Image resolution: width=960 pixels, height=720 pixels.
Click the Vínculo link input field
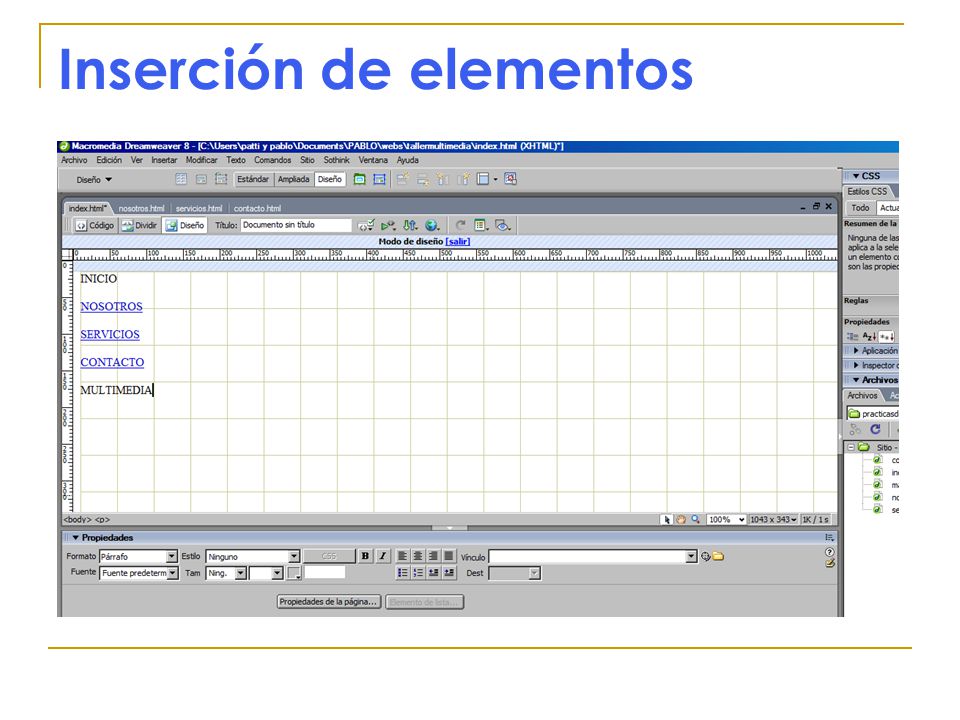588,557
